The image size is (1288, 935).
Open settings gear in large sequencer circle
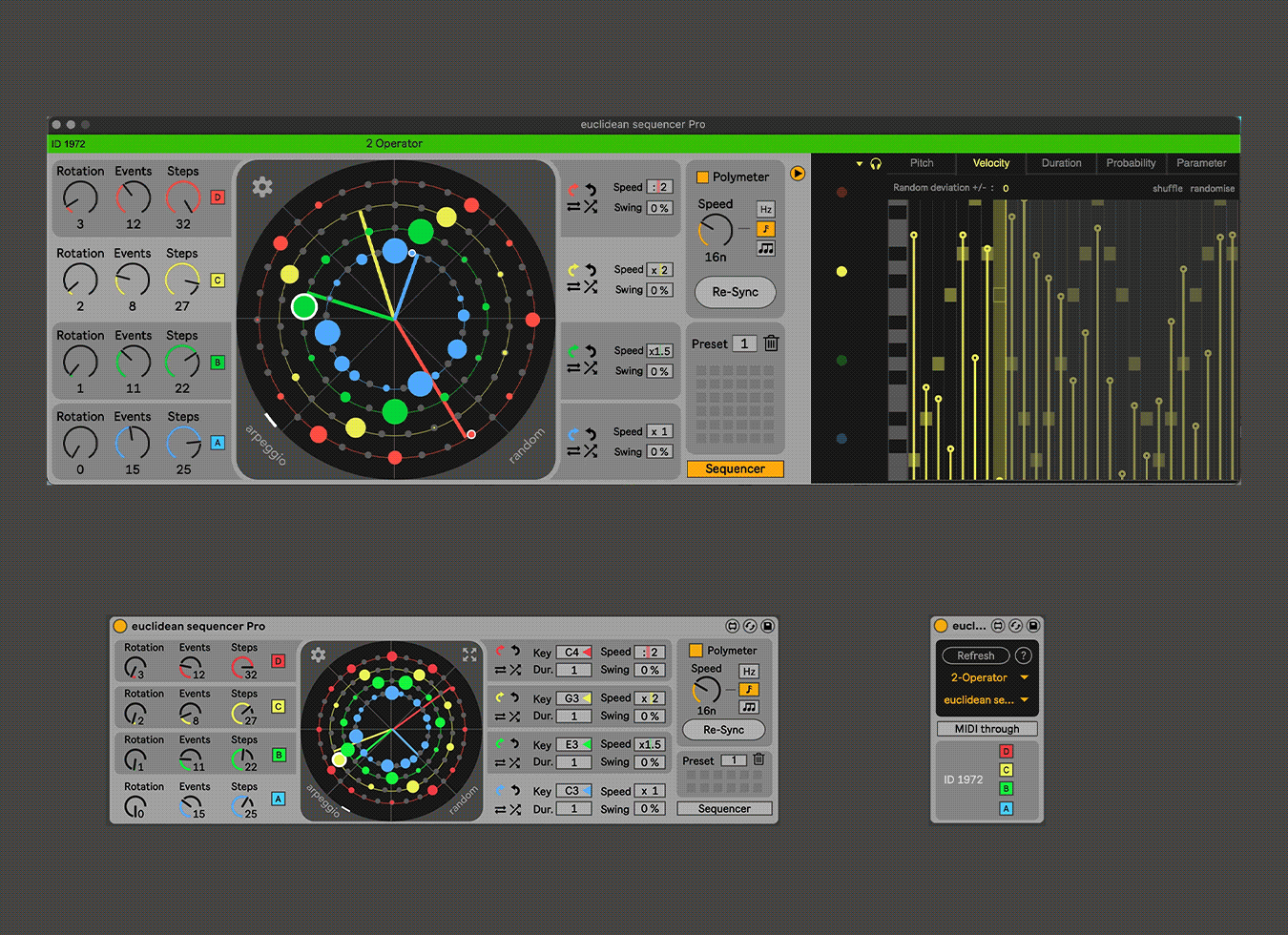tap(262, 187)
